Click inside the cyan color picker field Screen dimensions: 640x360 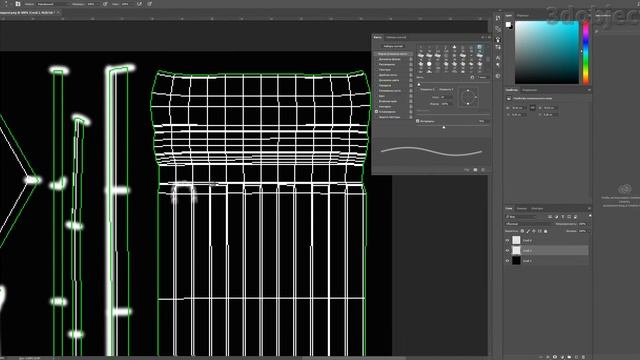547,52
